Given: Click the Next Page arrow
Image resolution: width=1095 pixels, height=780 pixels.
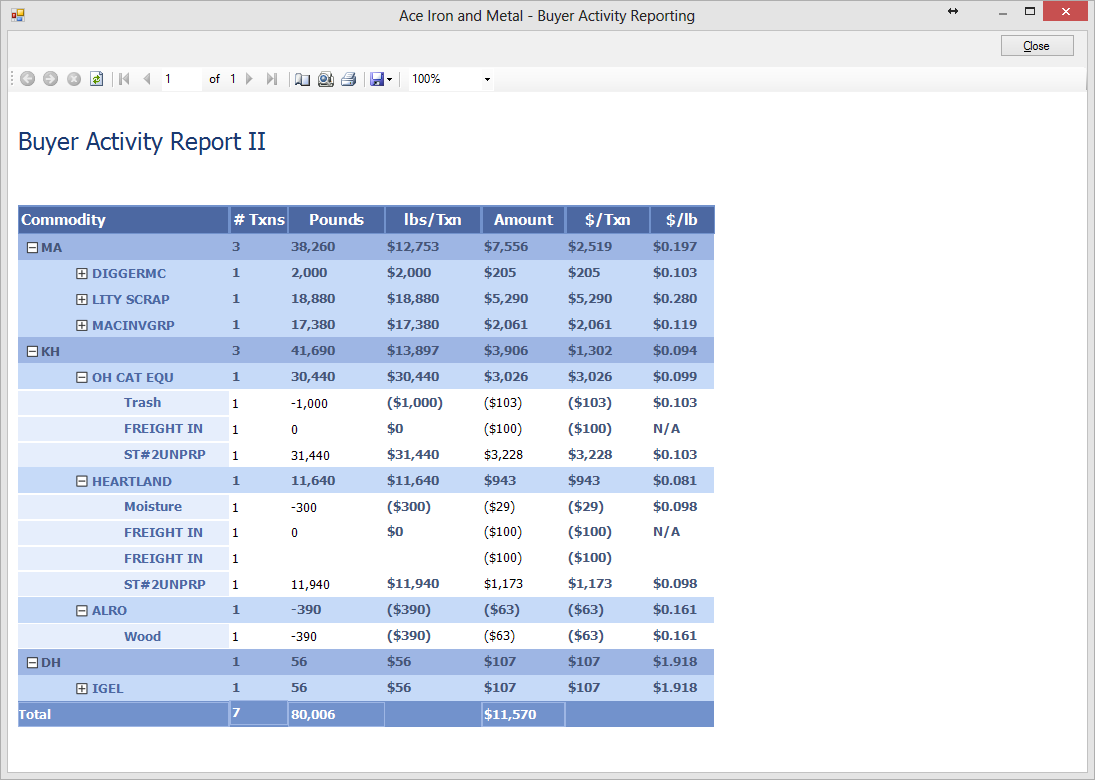Looking at the screenshot, I should pos(249,79).
